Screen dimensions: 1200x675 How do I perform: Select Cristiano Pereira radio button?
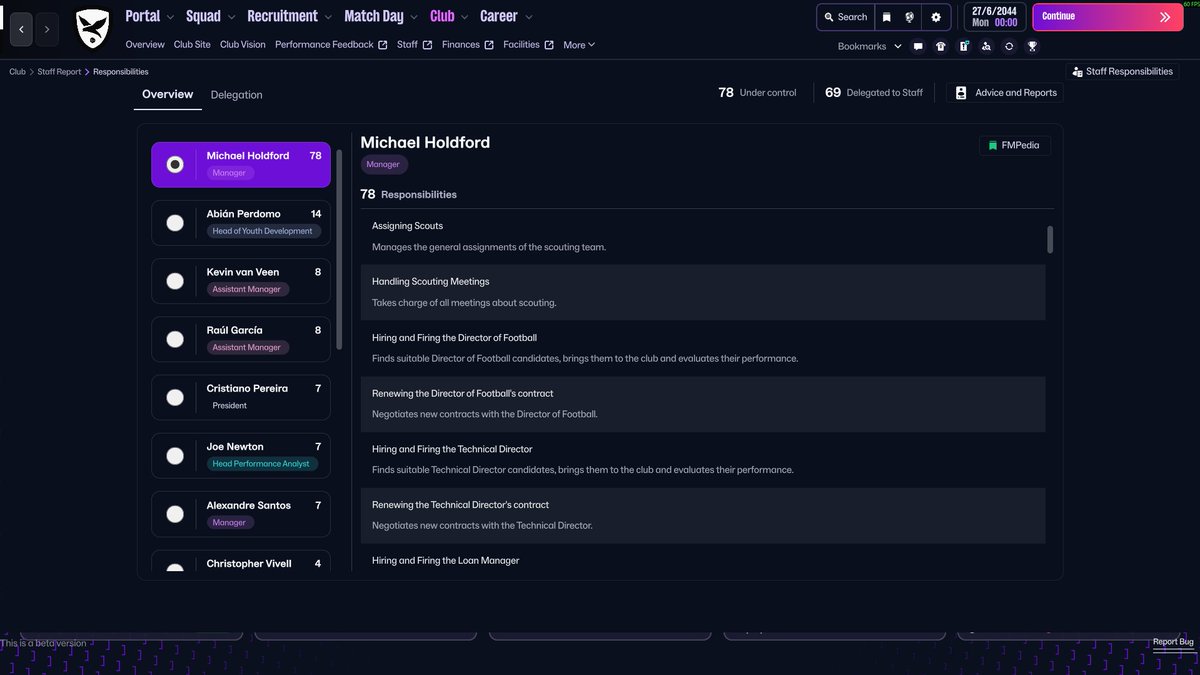tap(175, 397)
